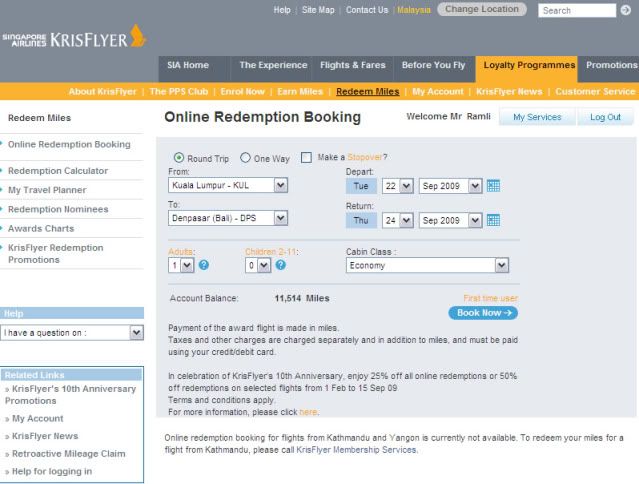The width and height of the screenshot is (639, 484).
Task: Open The PPS Club submenu item
Action: [179, 92]
